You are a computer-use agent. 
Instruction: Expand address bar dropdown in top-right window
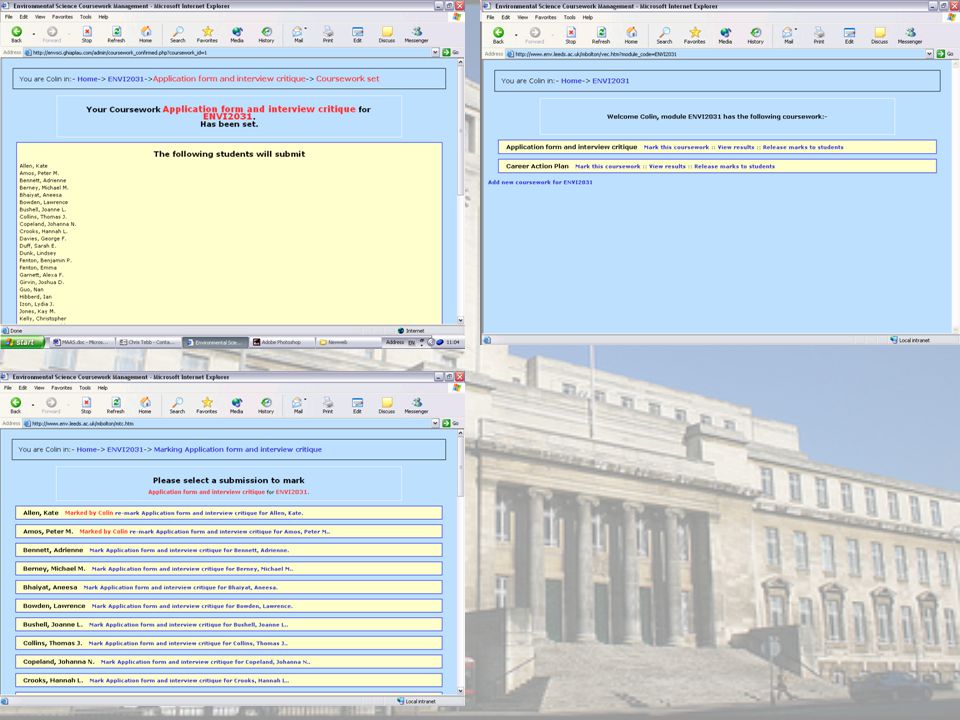point(930,54)
